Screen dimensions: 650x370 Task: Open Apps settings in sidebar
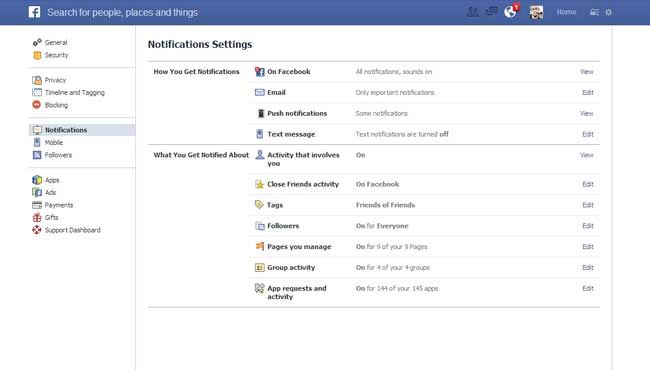pyautogui.click(x=52, y=180)
